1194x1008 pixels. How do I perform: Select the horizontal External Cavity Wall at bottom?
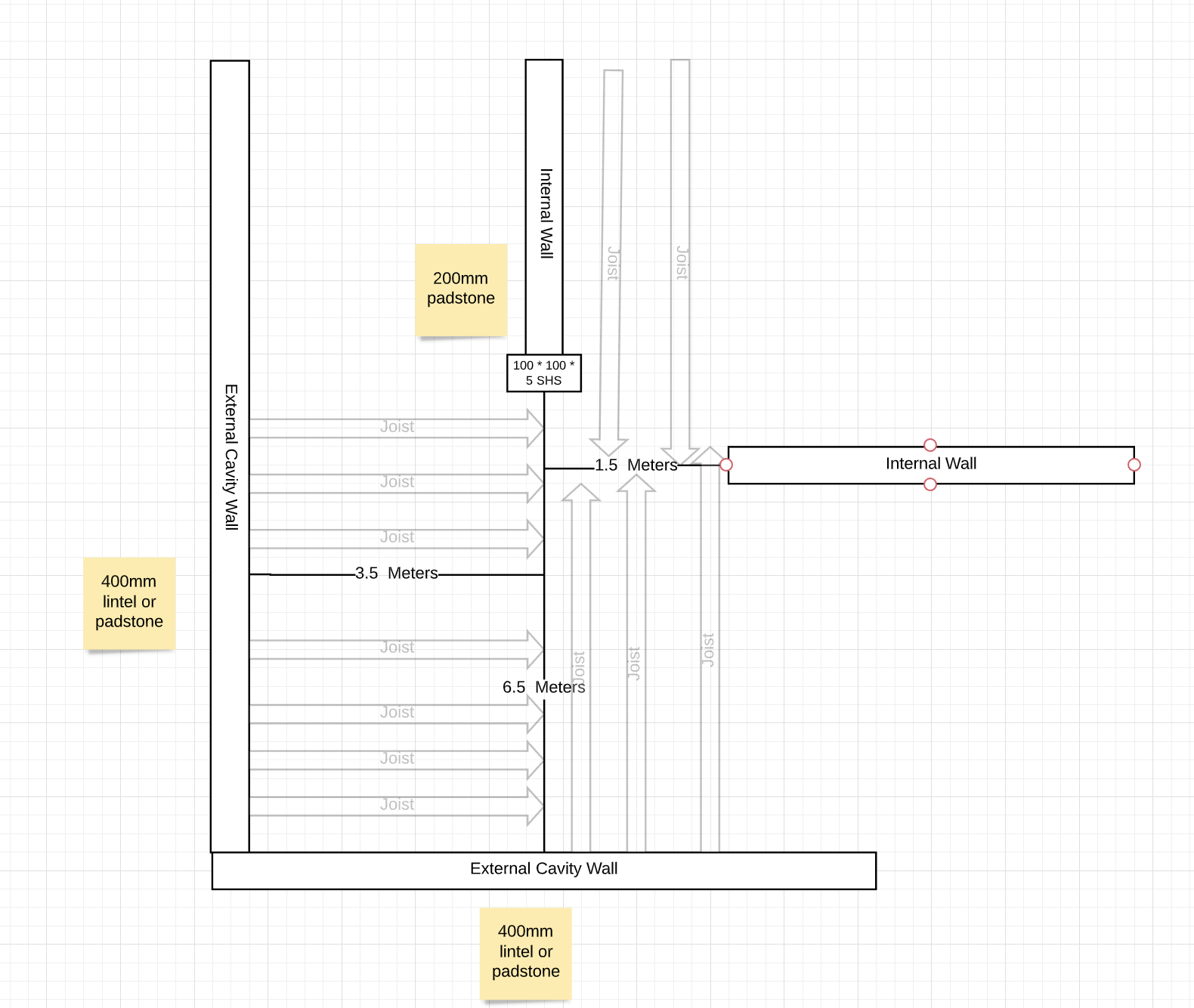[x=544, y=870]
